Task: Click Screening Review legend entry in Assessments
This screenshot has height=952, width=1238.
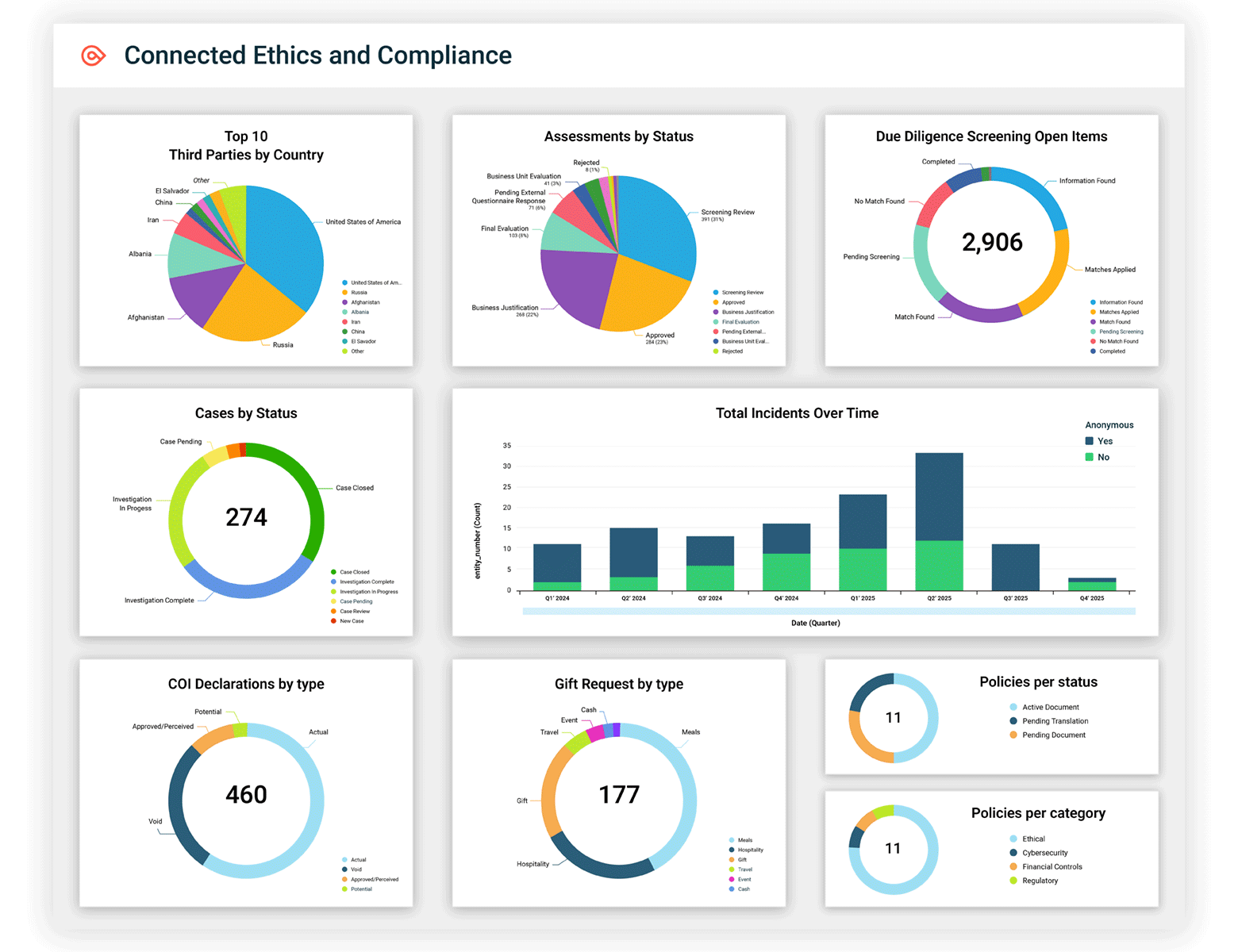Action: click(742, 293)
